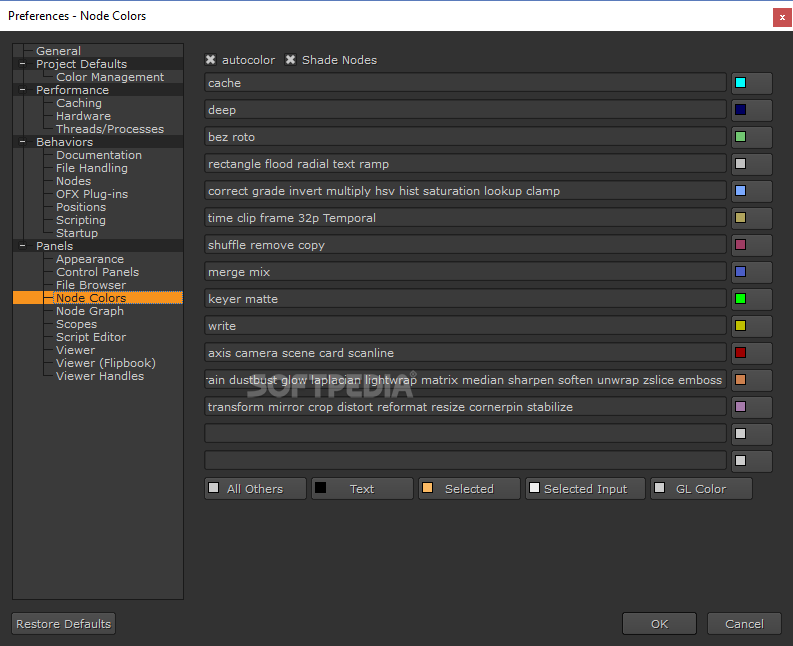Click Restore Defaults

coord(64,624)
